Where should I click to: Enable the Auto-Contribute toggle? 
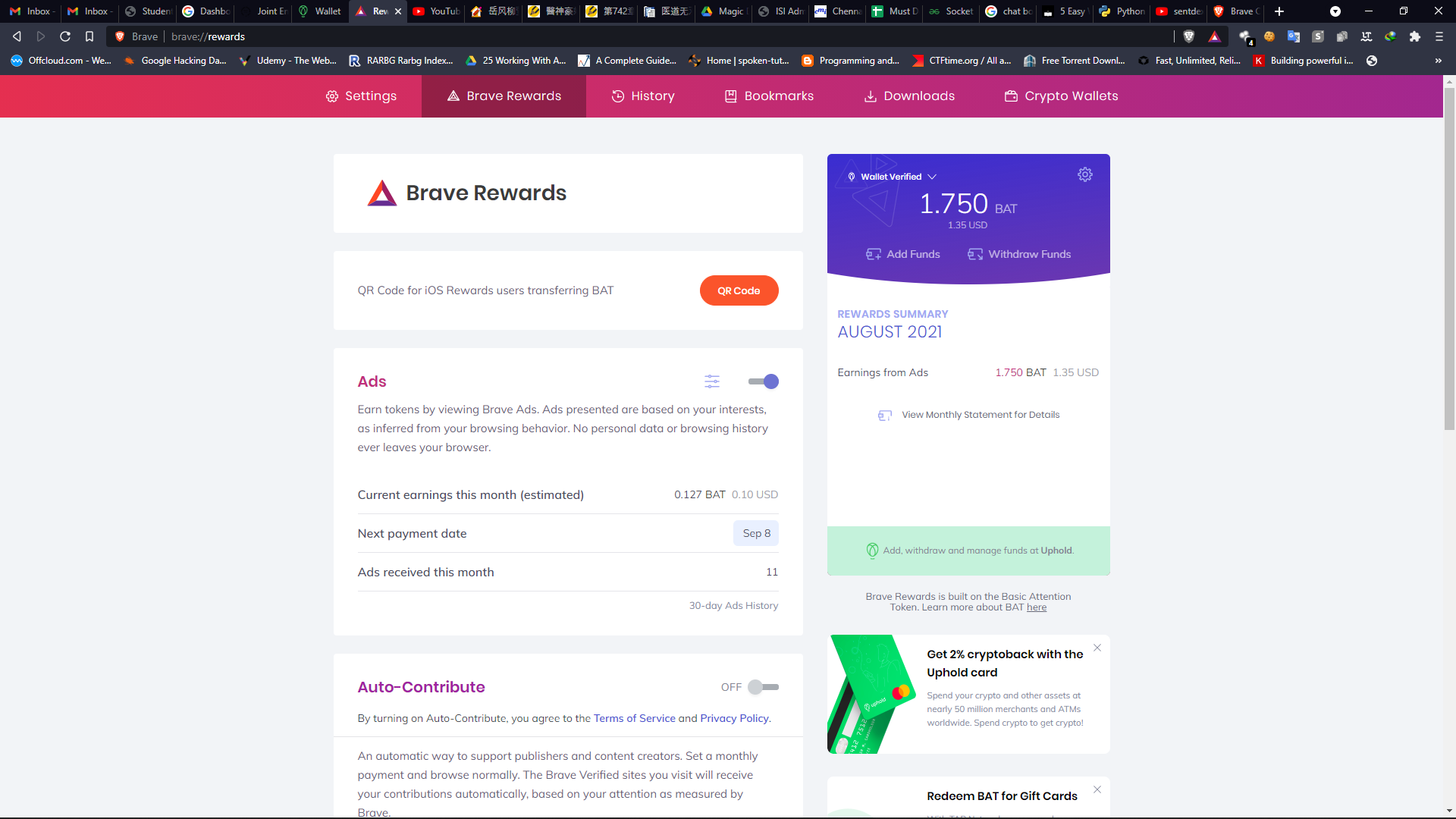764,687
